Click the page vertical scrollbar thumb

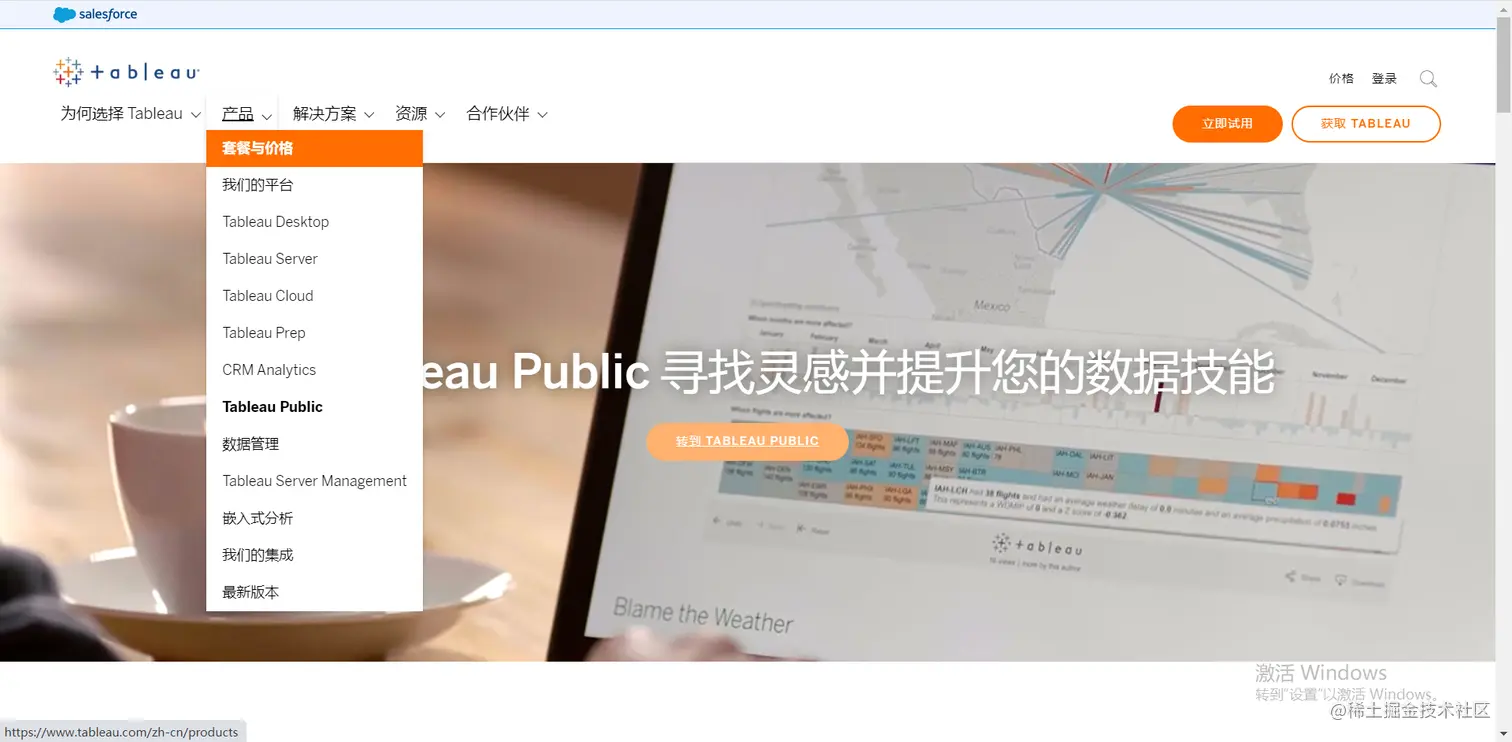pos(1503,65)
